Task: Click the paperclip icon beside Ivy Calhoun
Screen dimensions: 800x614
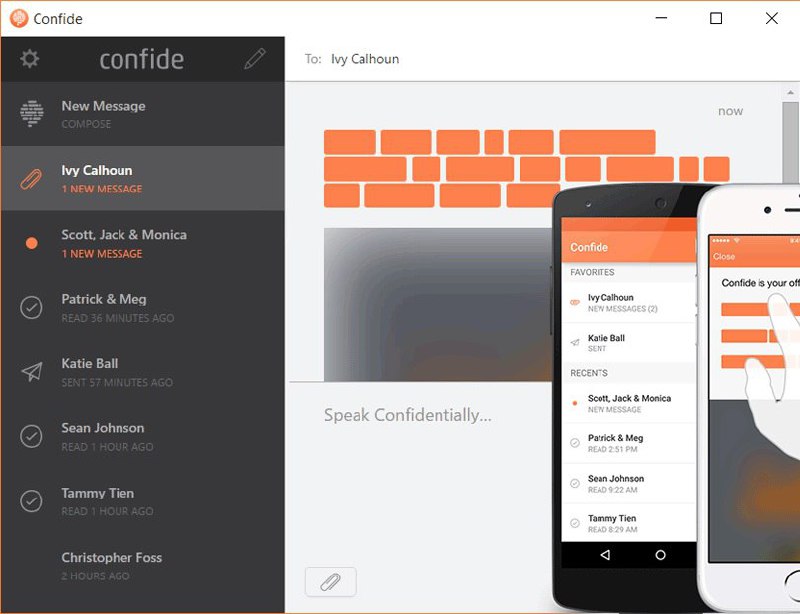Action: pyautogui.click(x=31, y=179)
